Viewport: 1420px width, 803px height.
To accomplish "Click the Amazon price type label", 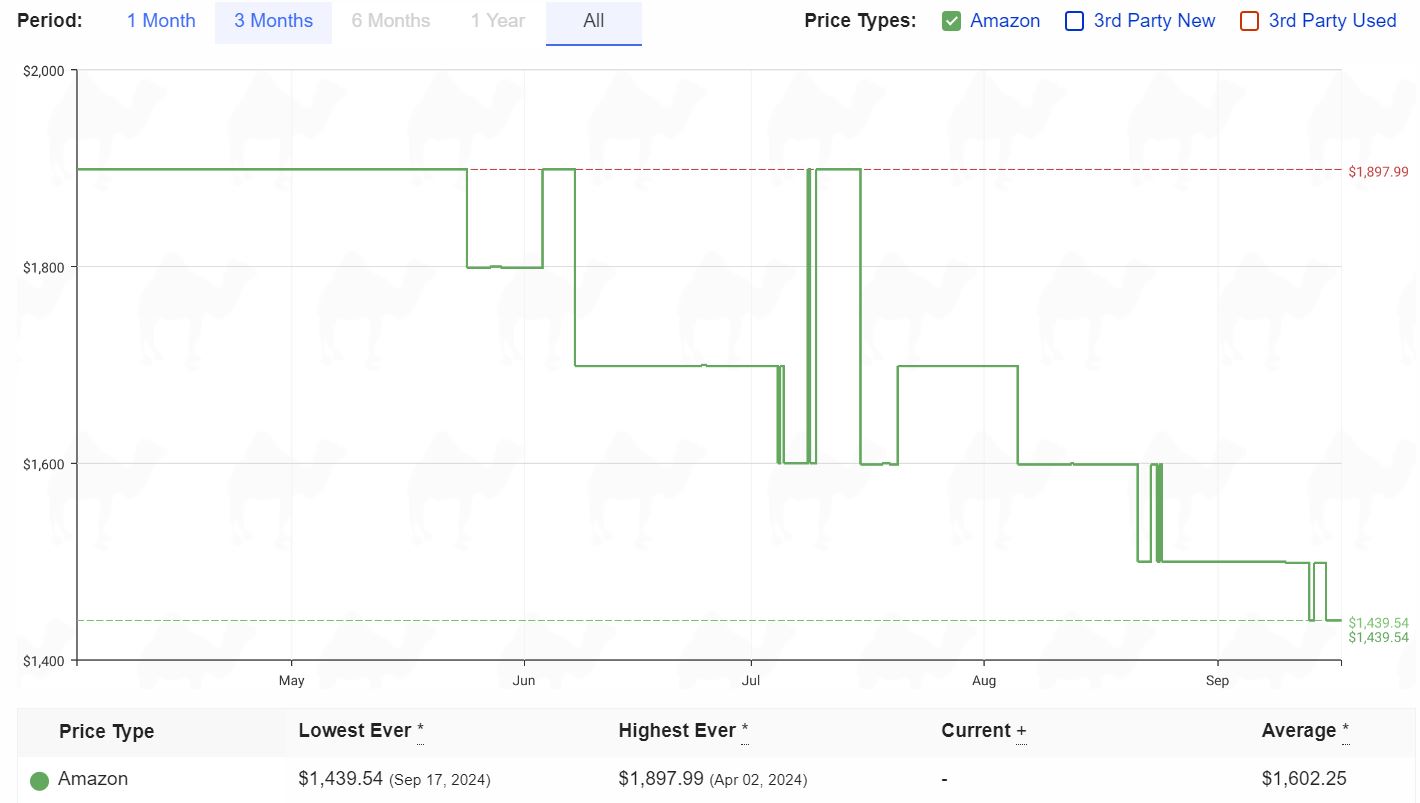I will (x=1005, y=21).
